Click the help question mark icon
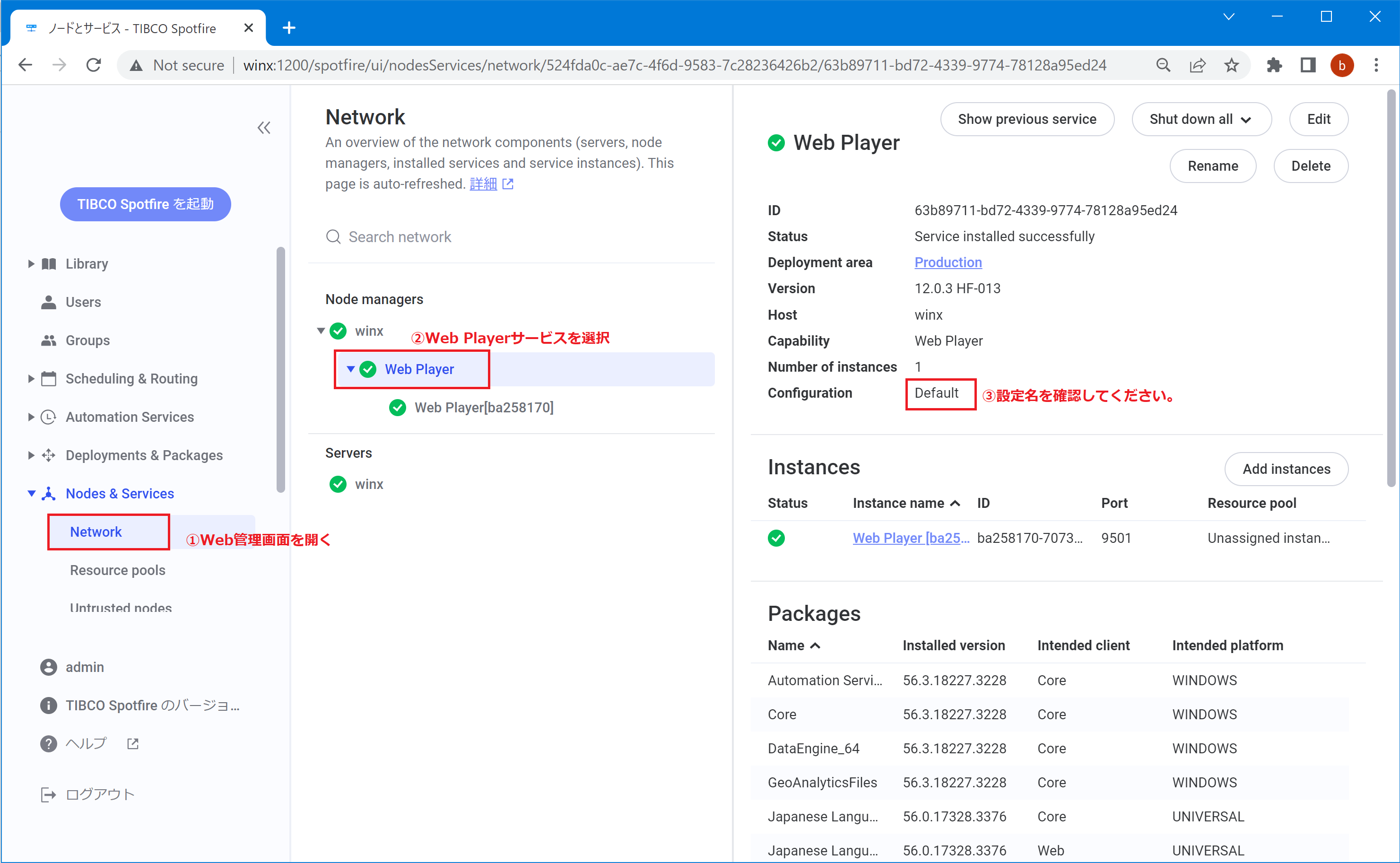The image size is (1400, 863). tap(49, 744)
